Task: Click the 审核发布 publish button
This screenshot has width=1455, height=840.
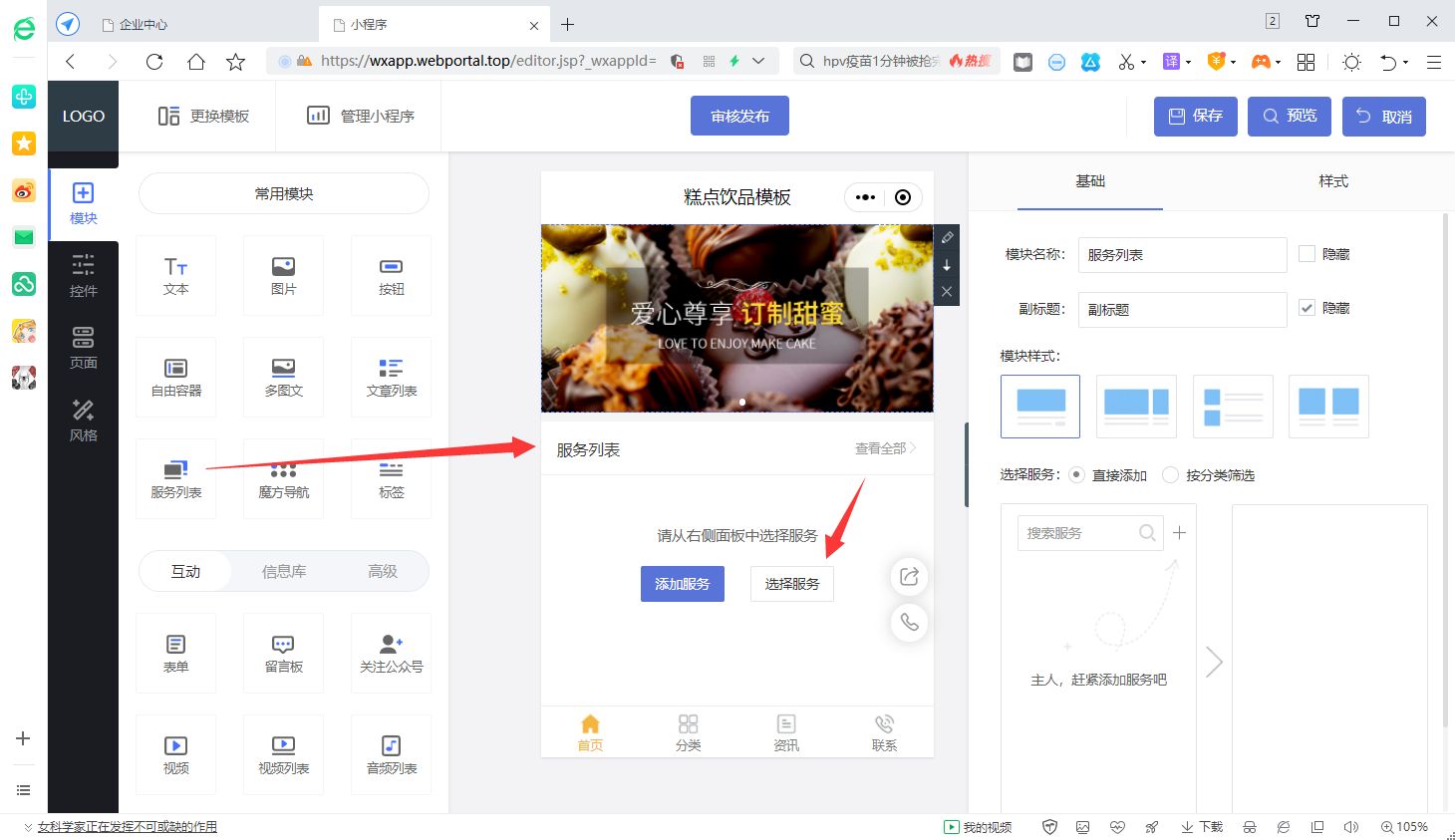Action: coord(738,116)
